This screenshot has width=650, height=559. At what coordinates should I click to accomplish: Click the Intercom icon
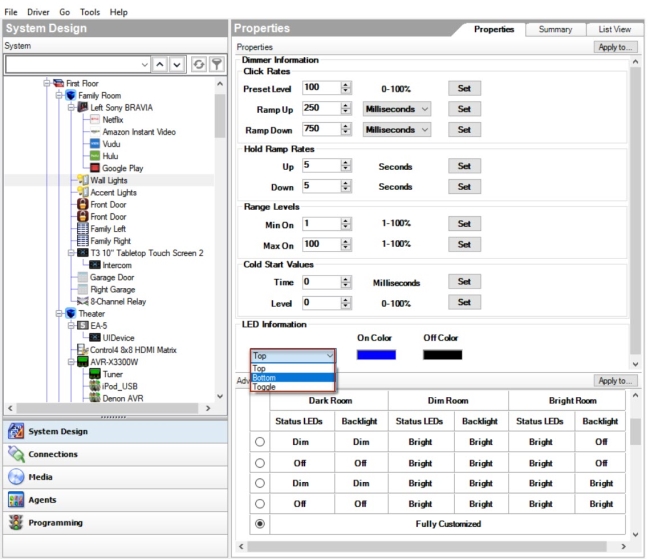point(95,265)
